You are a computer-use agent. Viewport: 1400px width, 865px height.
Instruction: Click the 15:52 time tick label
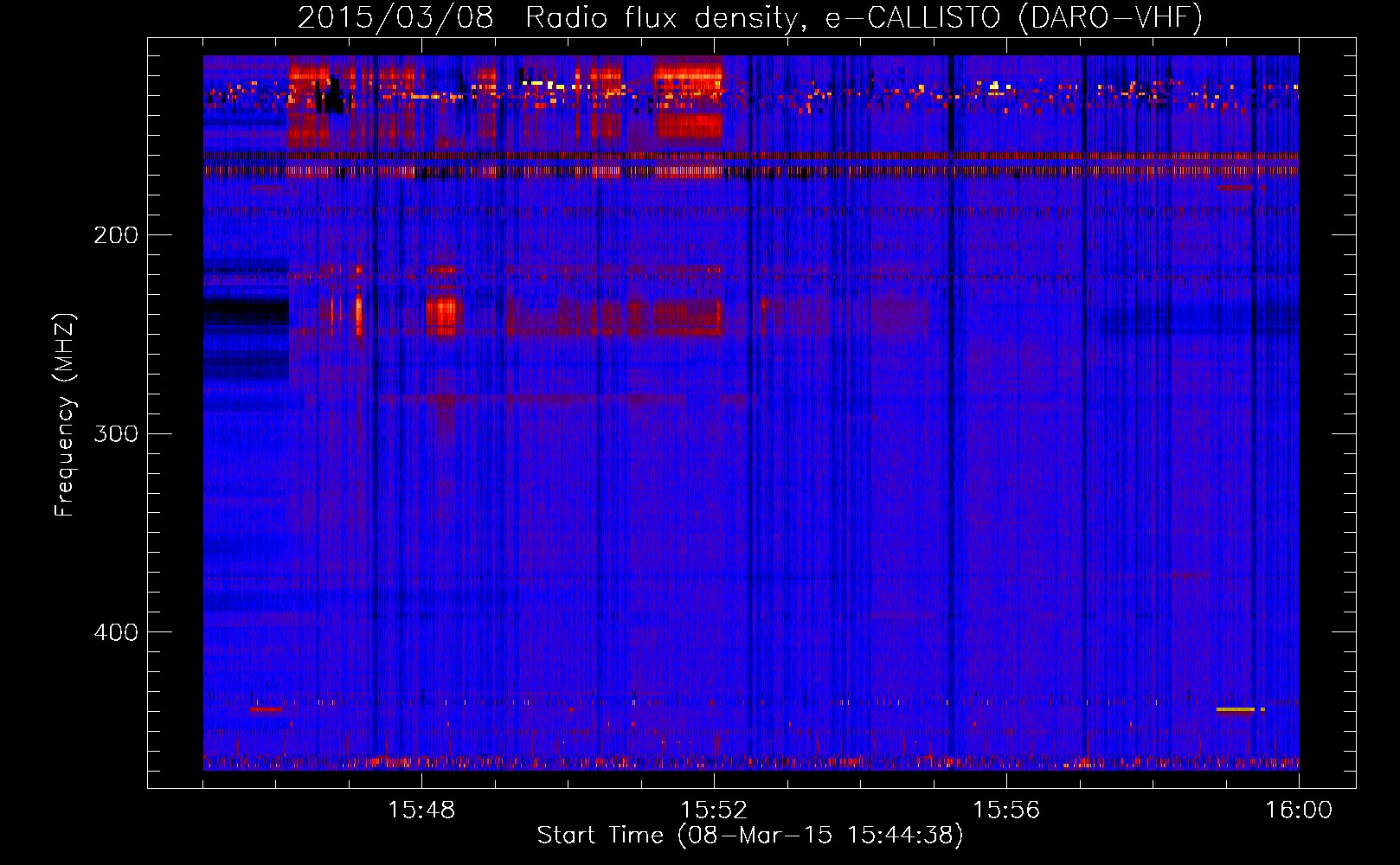[714, 811]
